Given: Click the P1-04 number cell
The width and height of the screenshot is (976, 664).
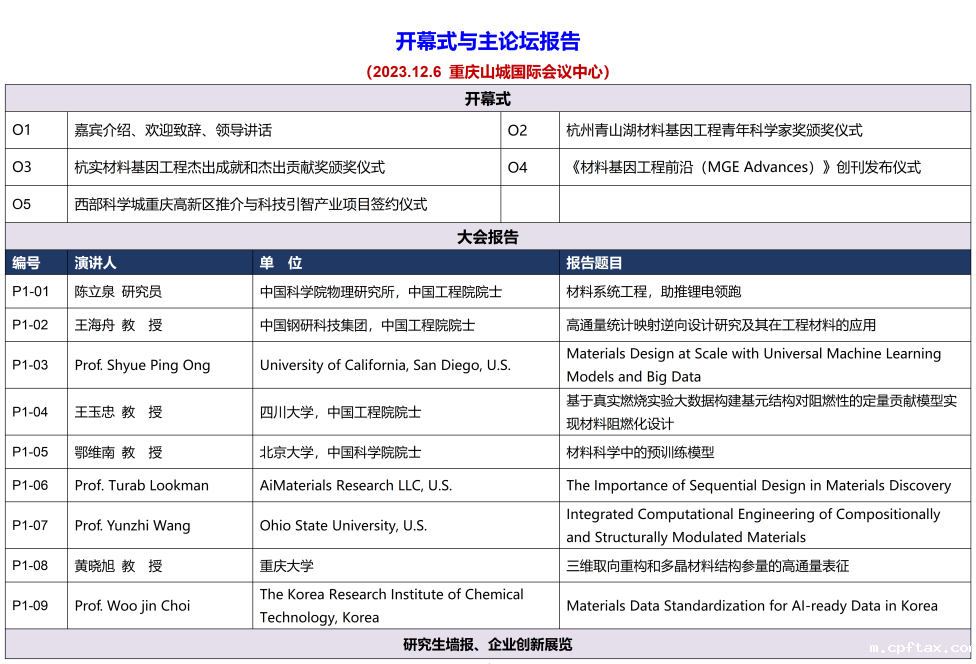Looking at the screenshot, I should pyautogui.click(x=30, y=412).
